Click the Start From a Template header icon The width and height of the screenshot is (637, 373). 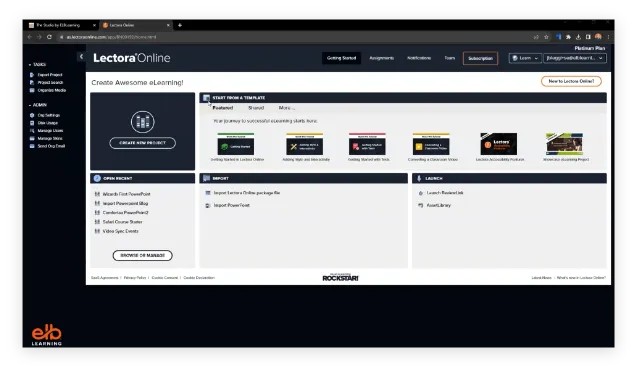(x=206, y=98)
